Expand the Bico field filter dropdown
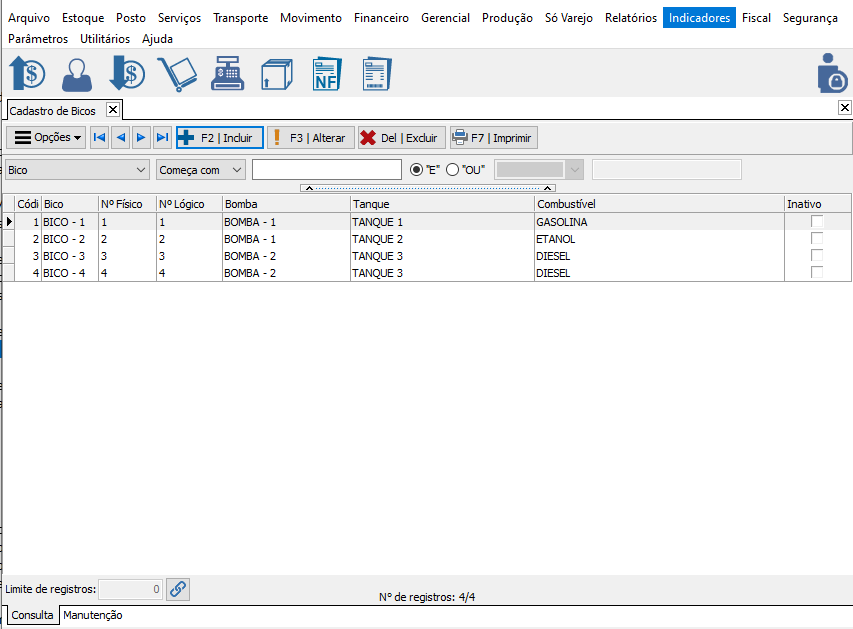The width and height of the screenshot is (853, 629). click(x=139, y=170)
